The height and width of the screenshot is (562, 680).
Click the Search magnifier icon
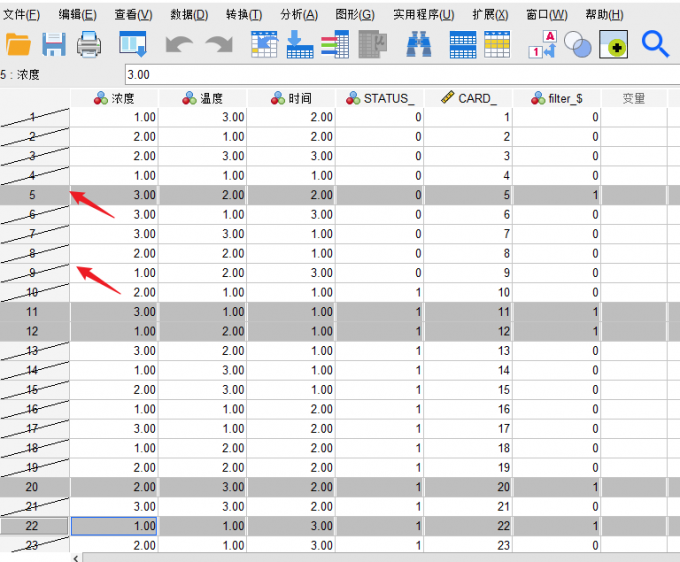(655, 44)
